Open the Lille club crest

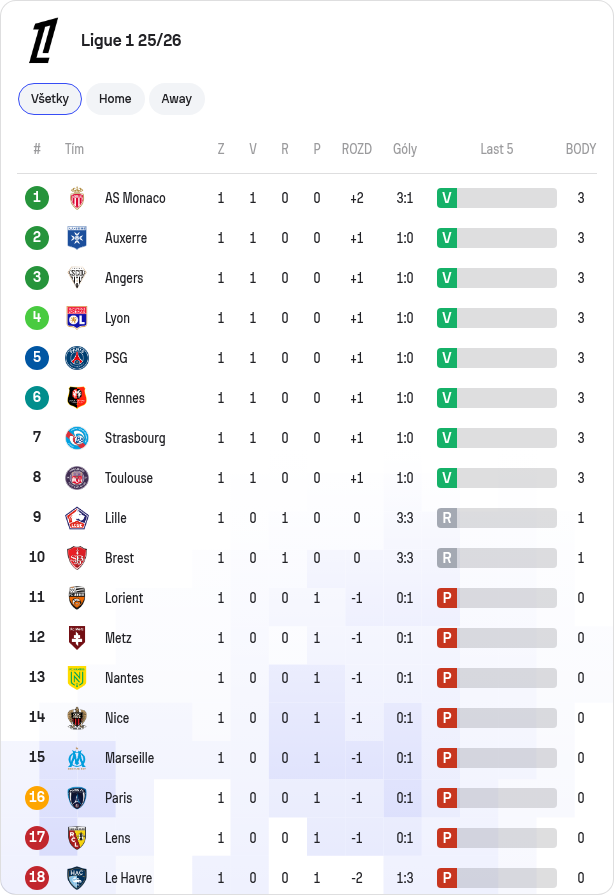(x=77, y=518)
